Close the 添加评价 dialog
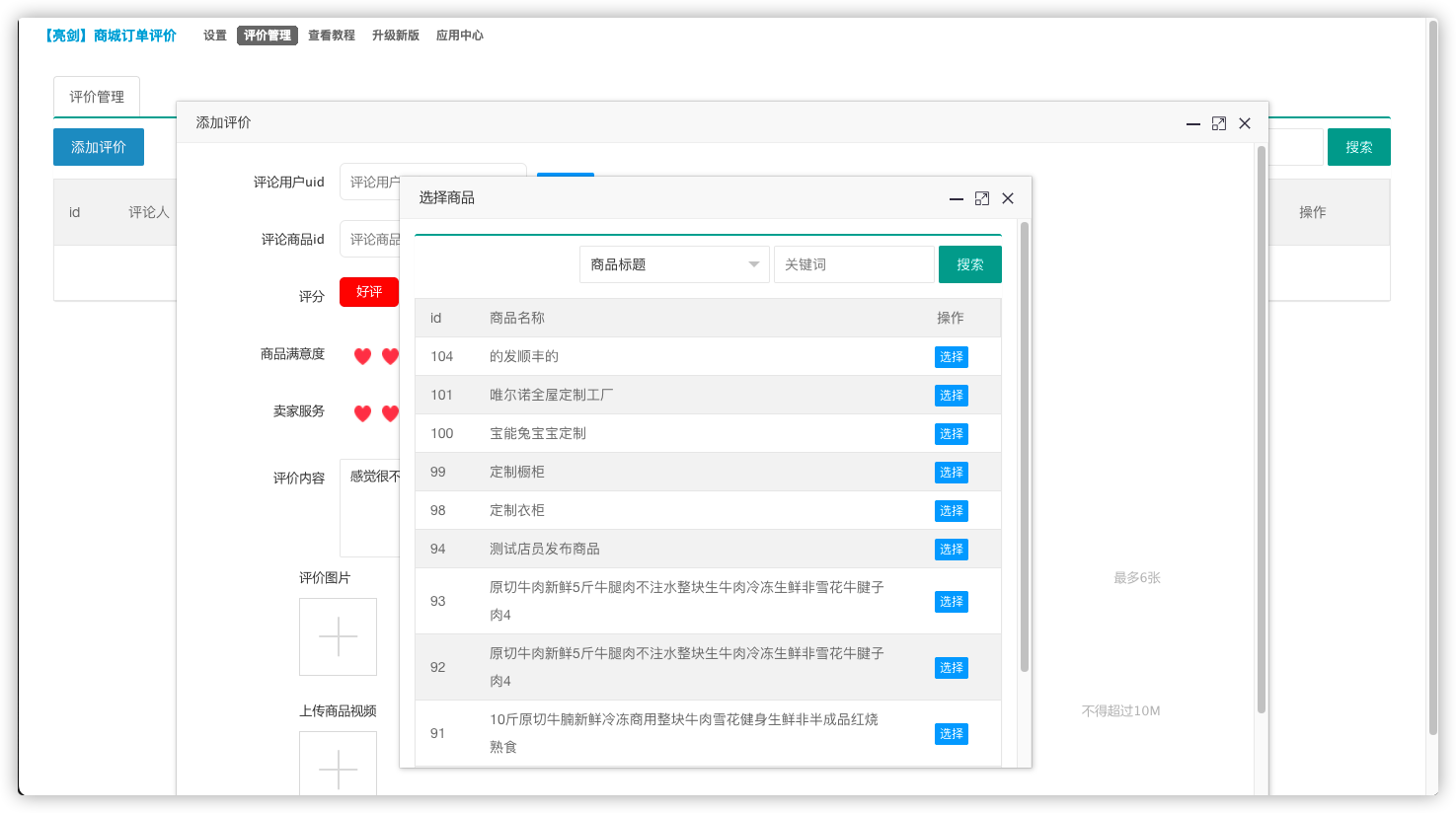This screenshot has width=1456, height=813. (1245, 123)
